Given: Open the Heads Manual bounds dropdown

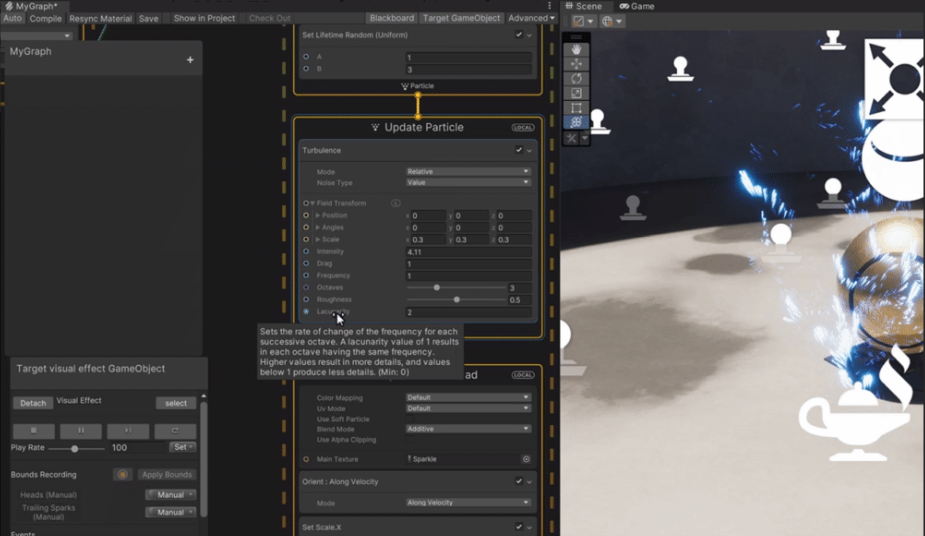Looking at the screenshot, I should [170, 495].
